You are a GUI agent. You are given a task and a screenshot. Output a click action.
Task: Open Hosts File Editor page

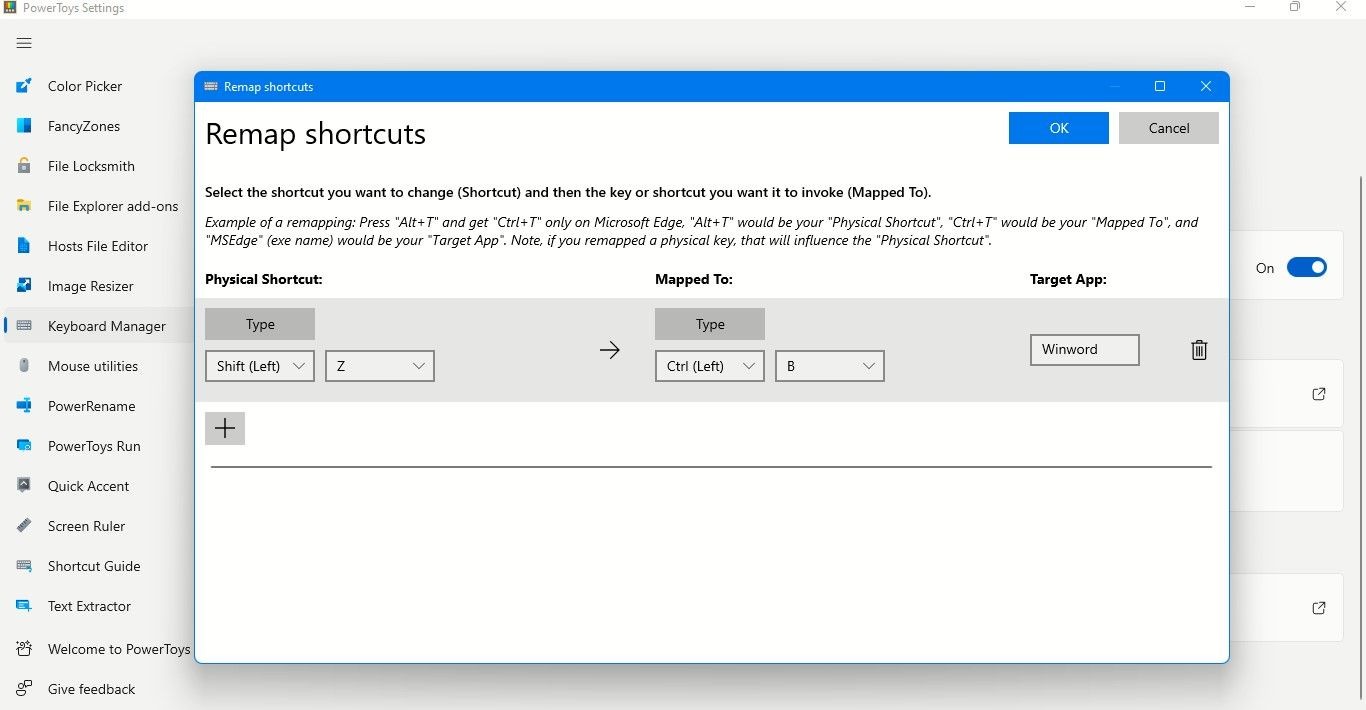click(98, 246)
